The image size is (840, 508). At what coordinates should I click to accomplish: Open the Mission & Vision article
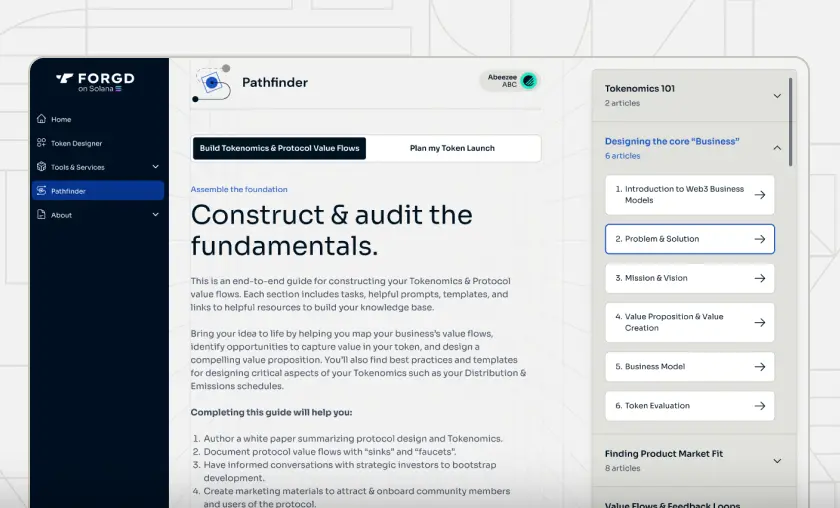pos(689,278)
